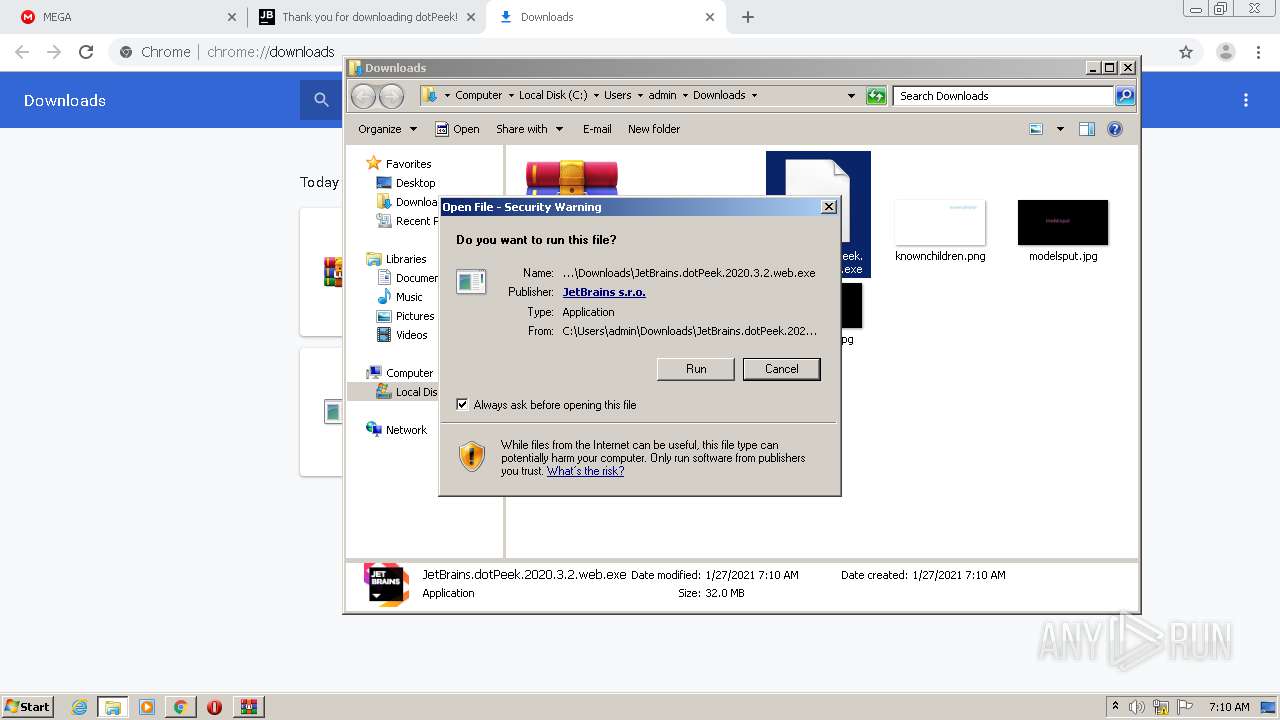Click the Explorer Forward navigation arrow
The height and width of the screenshot is (720, 1280).
pos(391,96)
